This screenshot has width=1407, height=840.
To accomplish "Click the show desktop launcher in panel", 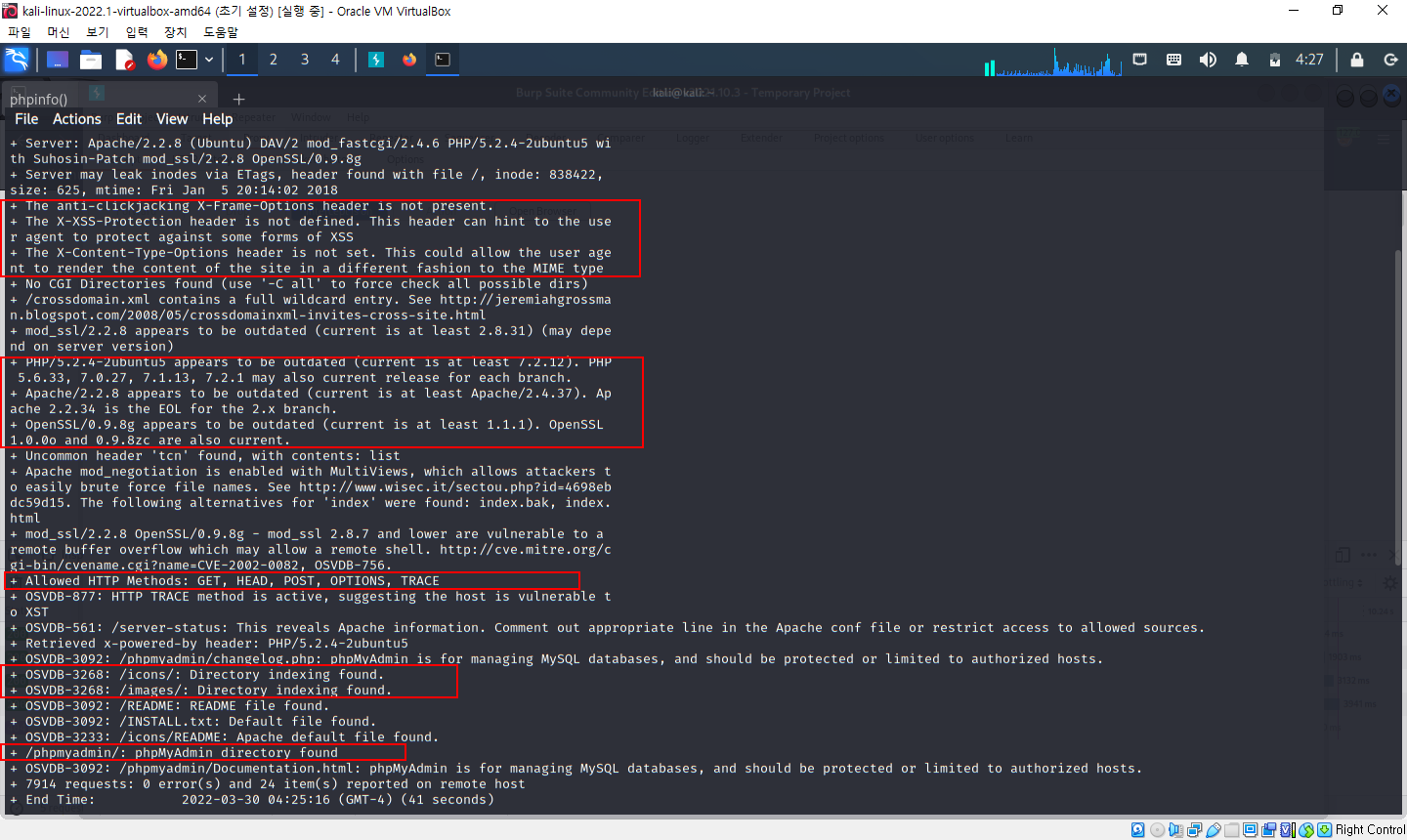I will tap(58, 60).
